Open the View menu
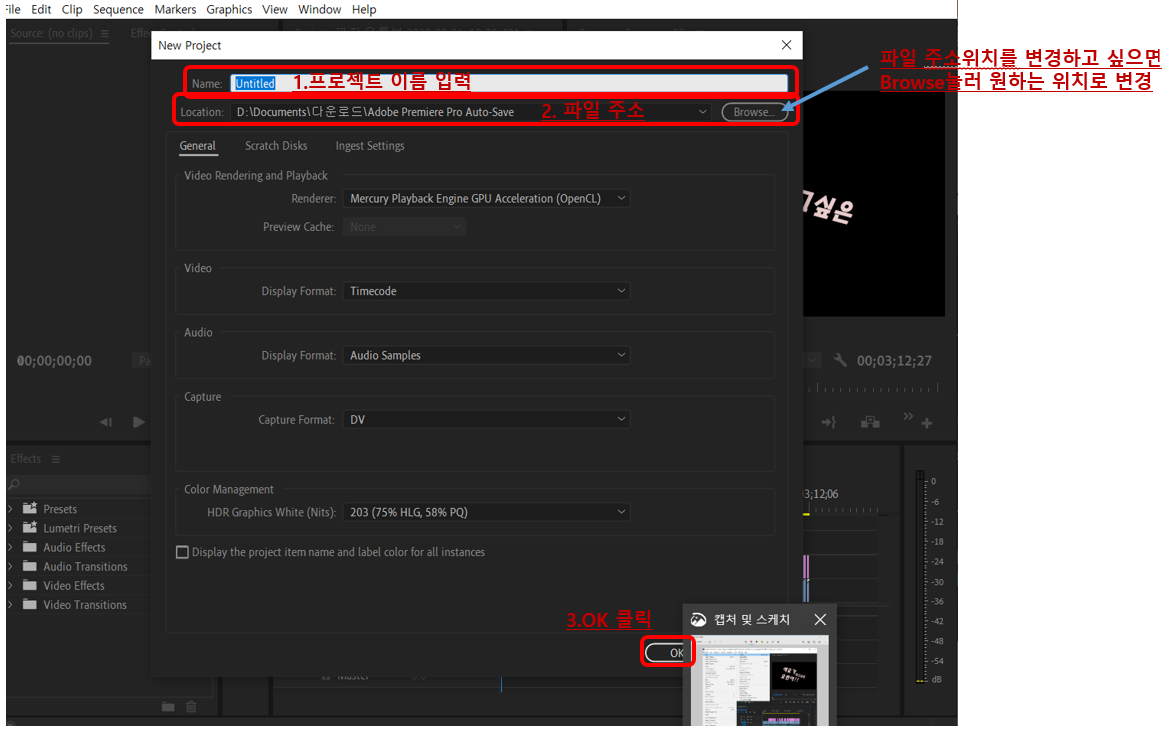Screen dimensions: 1162x737 [x=274, y=9]
